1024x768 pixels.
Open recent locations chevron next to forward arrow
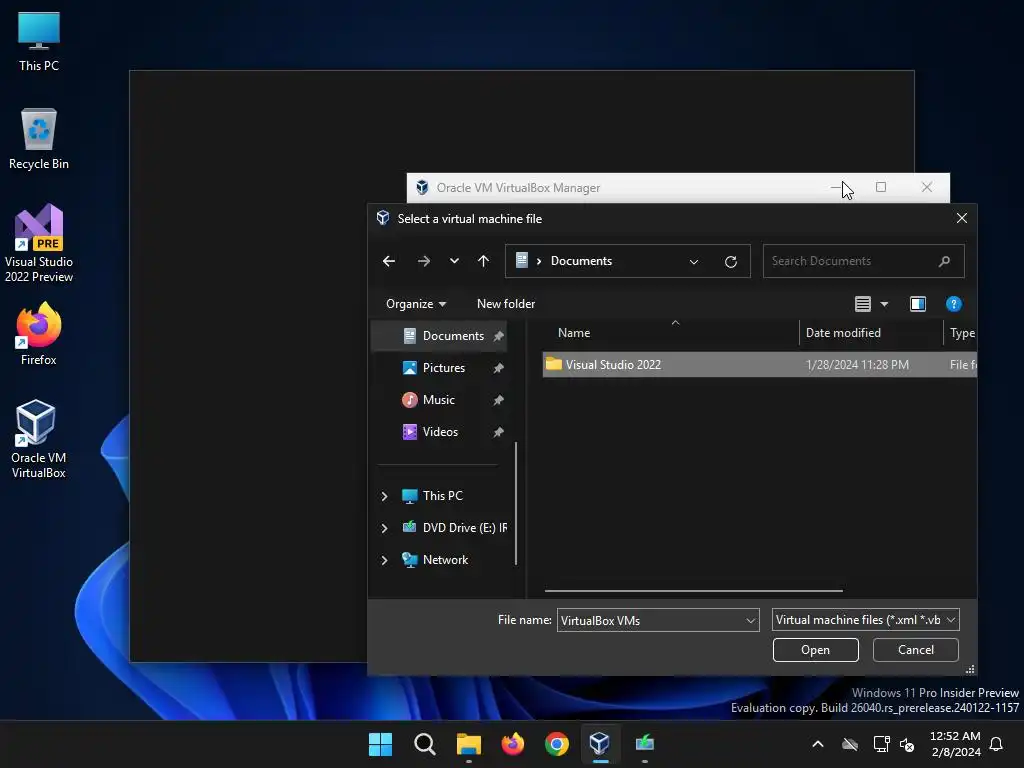[x=454, y=261]
